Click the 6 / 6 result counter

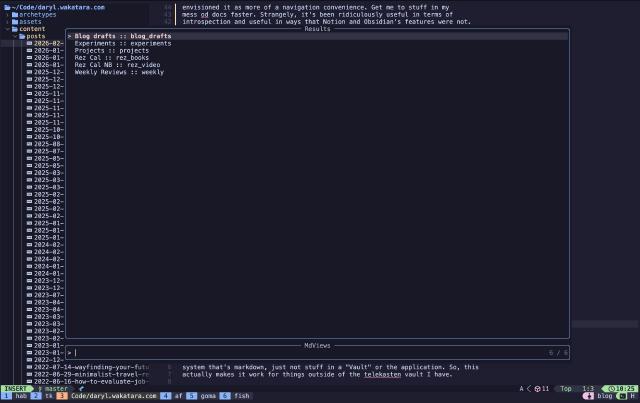coord(558,353)
